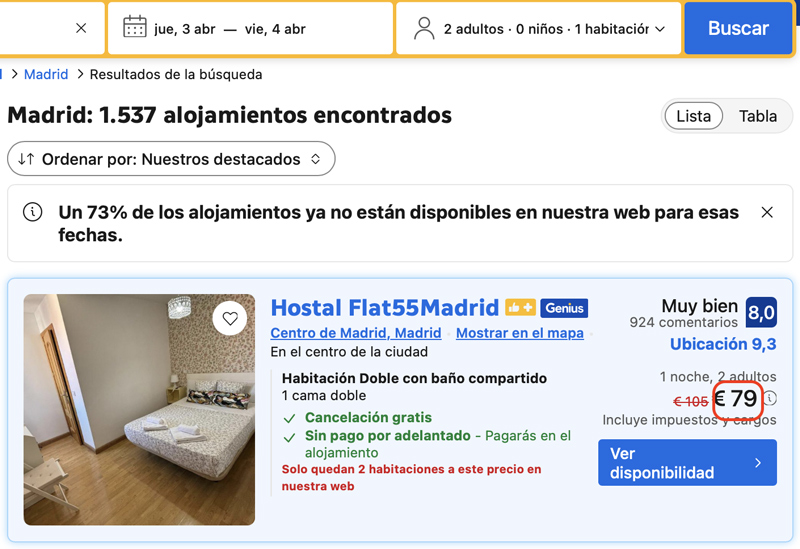Open the Centro de Madrid, Madrid link
Viewport: 800px width, 549px height.
click(x=356, y=333)
